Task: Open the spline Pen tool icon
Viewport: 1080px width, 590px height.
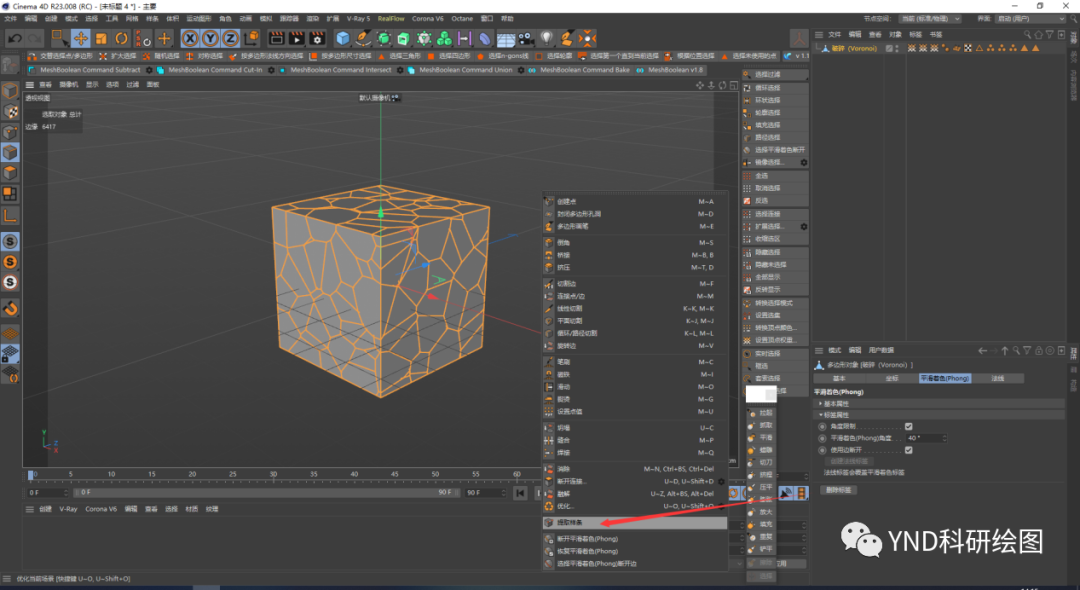Action: [x=364, y=39]
